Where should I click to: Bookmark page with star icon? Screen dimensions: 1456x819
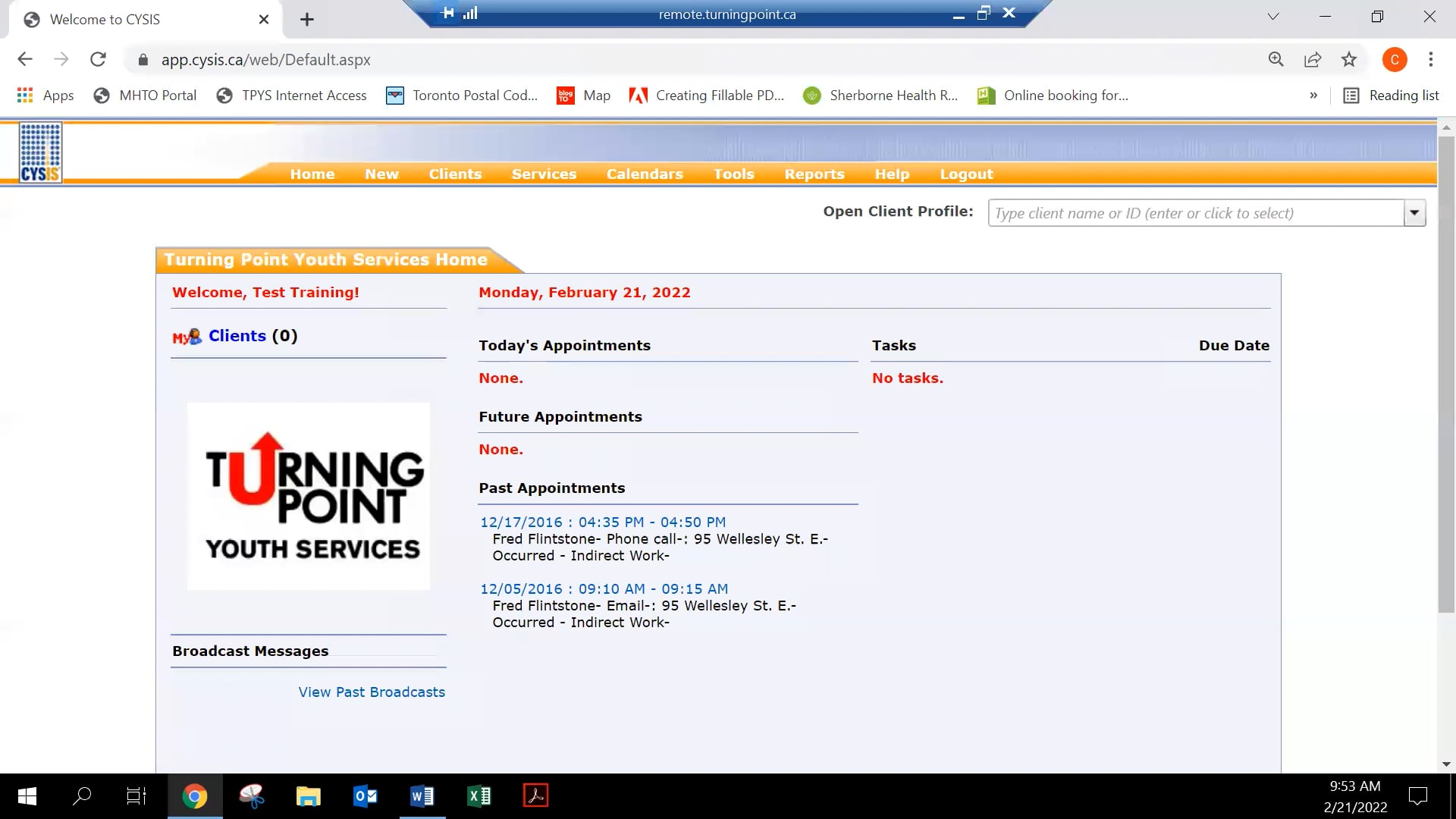tap(1348, 60)
